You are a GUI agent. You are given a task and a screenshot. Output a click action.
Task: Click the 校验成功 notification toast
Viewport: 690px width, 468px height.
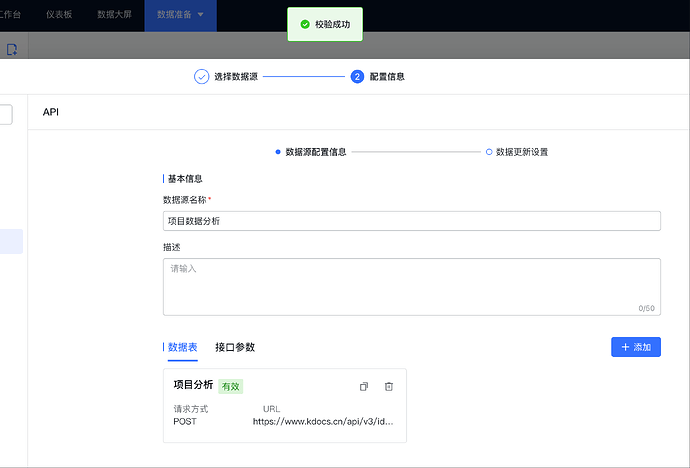point(325,24)
